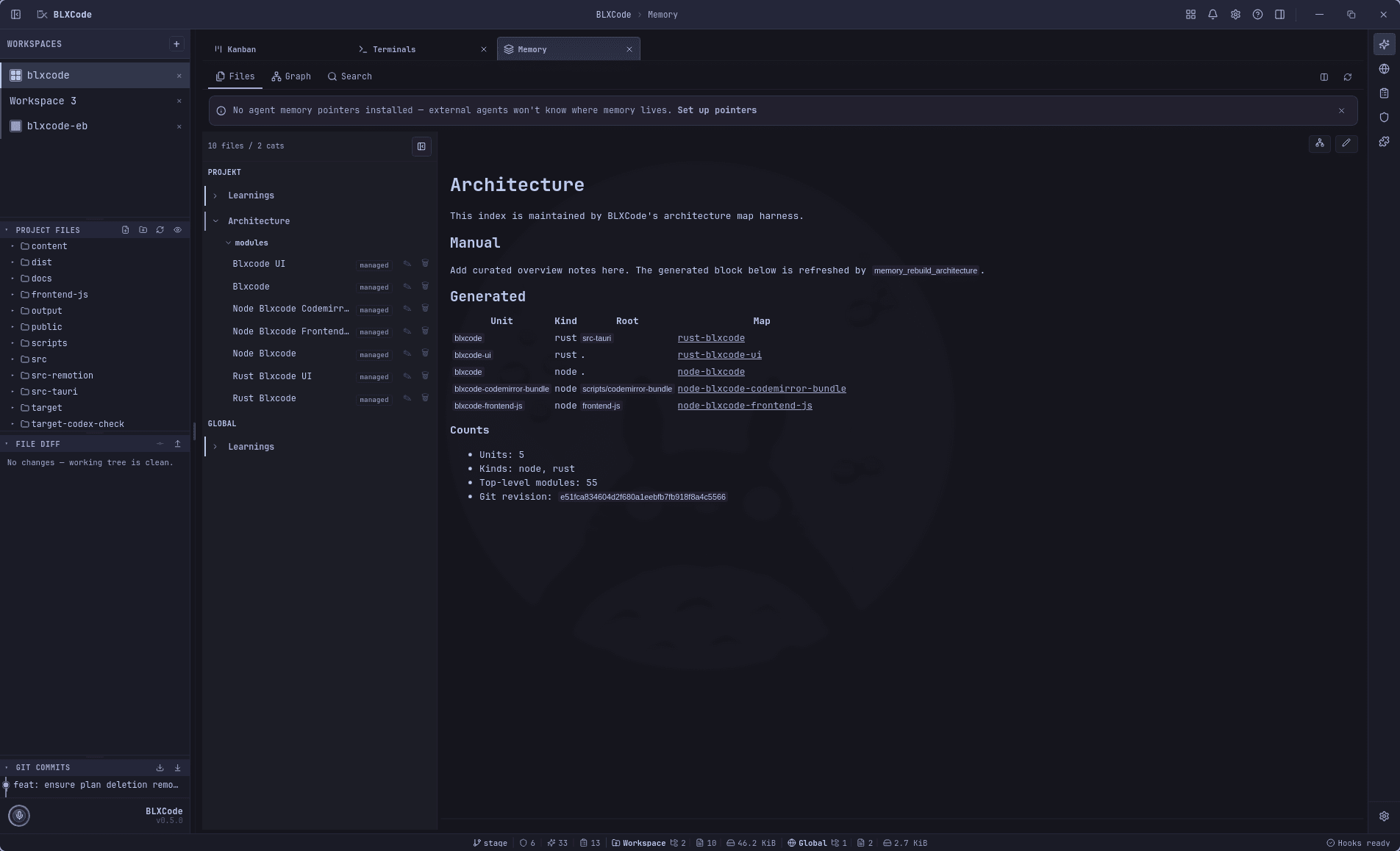Delete the Rust Blxcode UI memory file

[425, 376]
